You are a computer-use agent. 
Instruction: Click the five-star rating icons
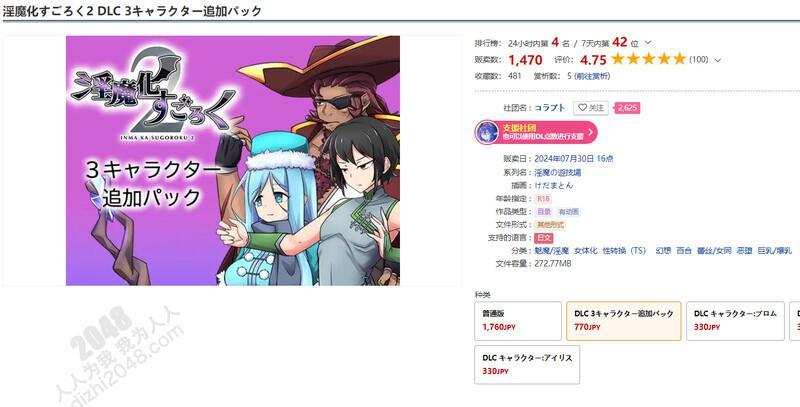click(648, 59)
